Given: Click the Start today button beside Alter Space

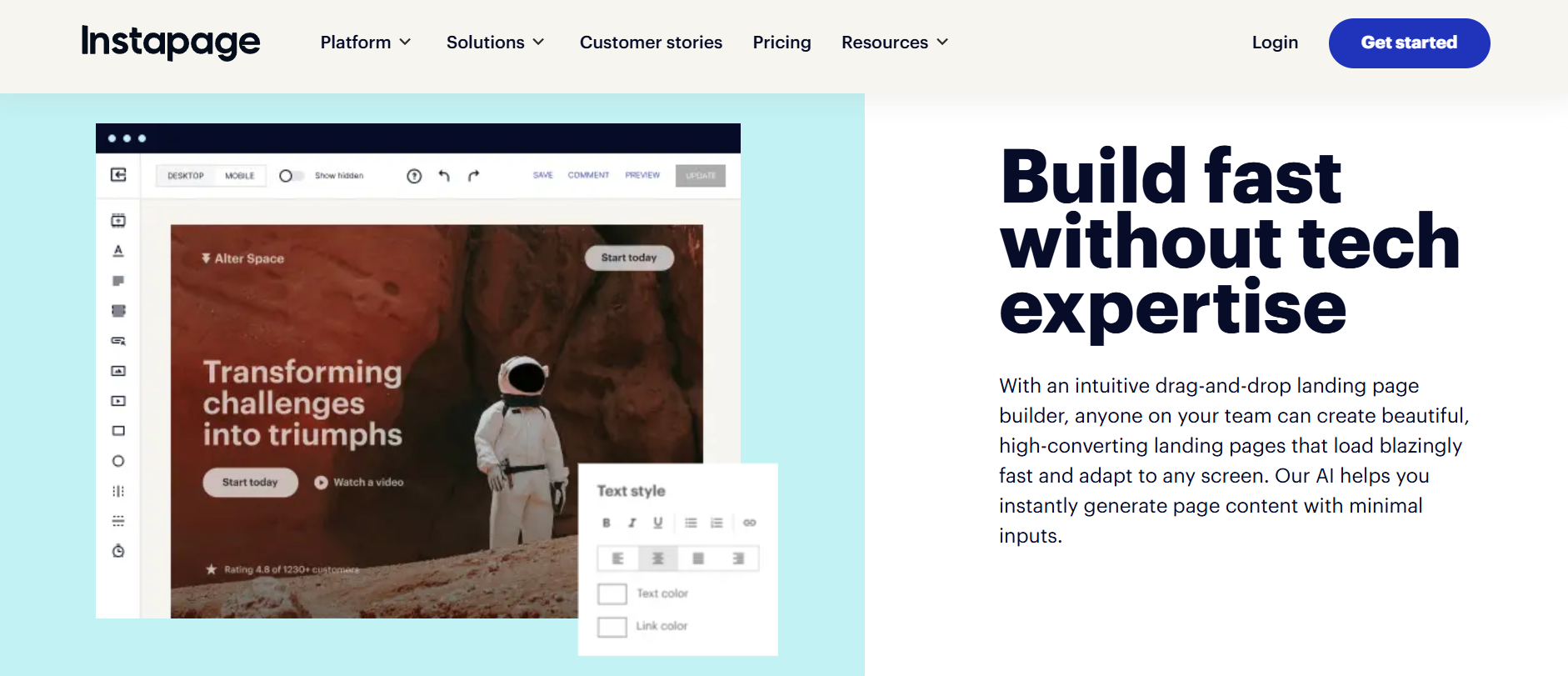Looking at the screenshot, I should click(629, 258).
